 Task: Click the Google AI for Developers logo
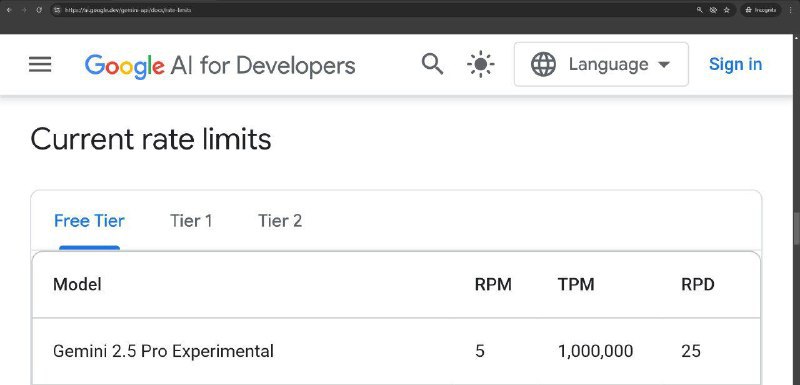pos(220,66)
